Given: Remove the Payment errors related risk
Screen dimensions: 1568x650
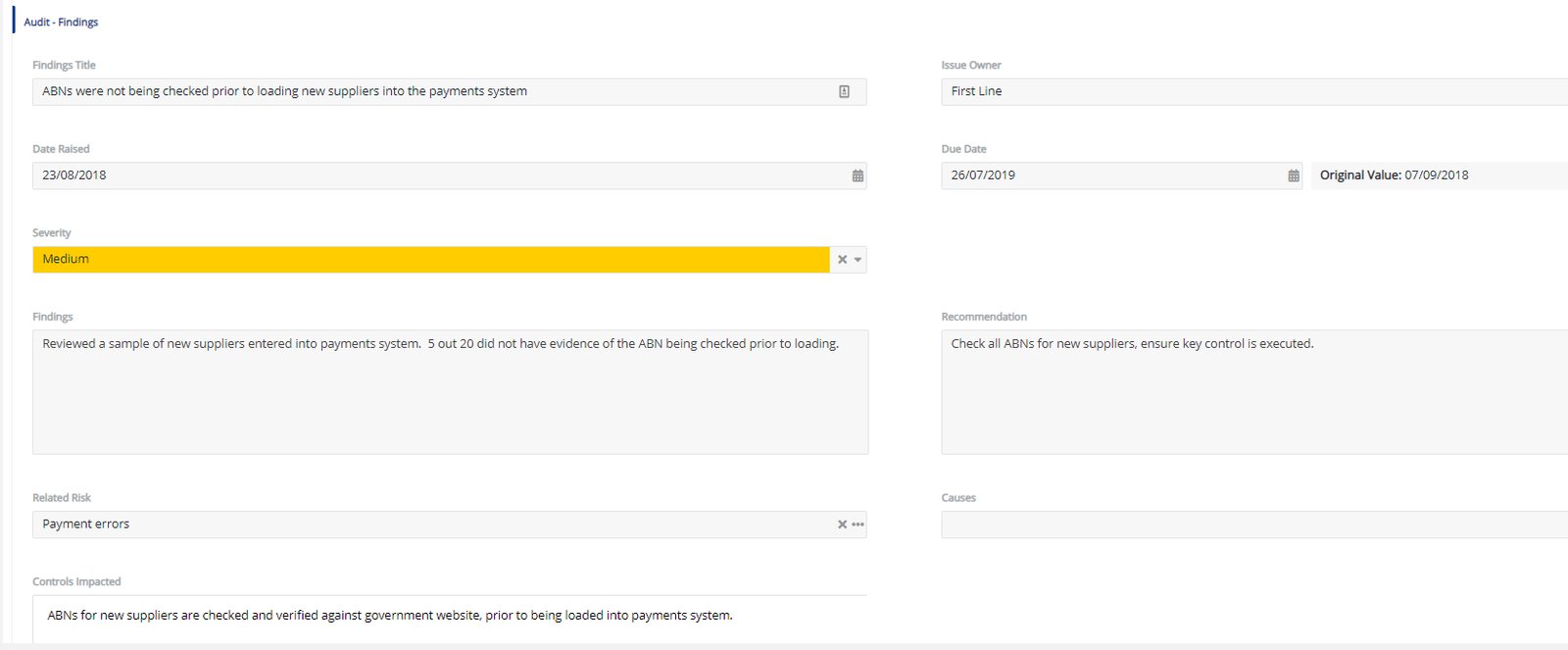Looking at the screenshot, I should (842, 525).
